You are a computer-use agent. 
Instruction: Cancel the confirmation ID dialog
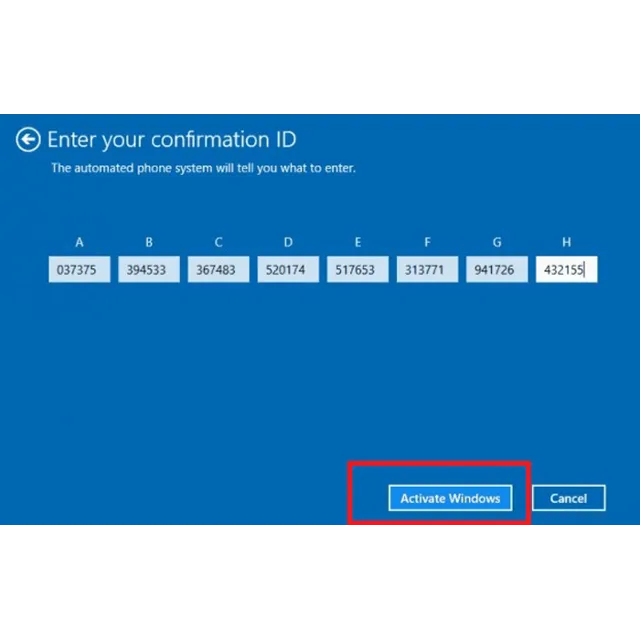(569, 498)
